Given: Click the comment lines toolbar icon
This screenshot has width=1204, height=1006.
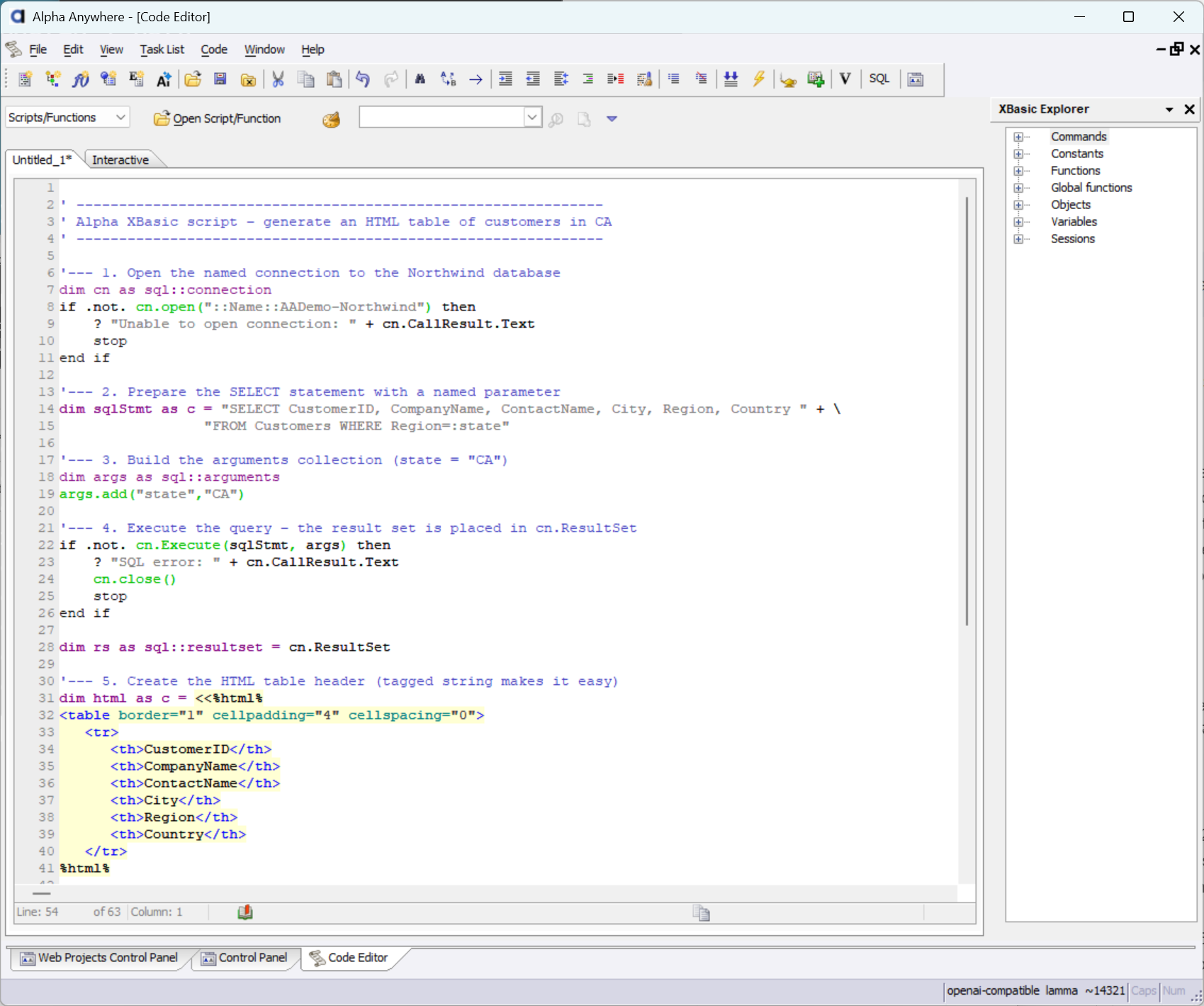Looking at the screenshot, I should [673, 79].
